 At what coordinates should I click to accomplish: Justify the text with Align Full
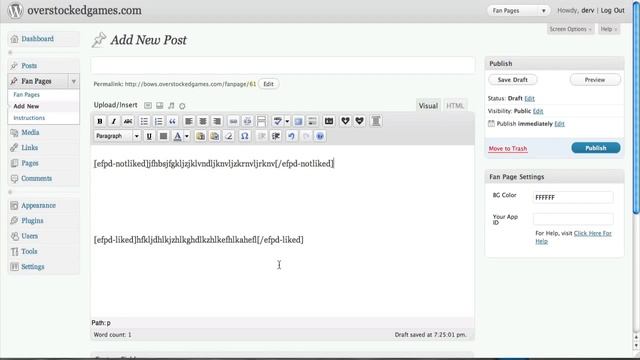(163, 136)
